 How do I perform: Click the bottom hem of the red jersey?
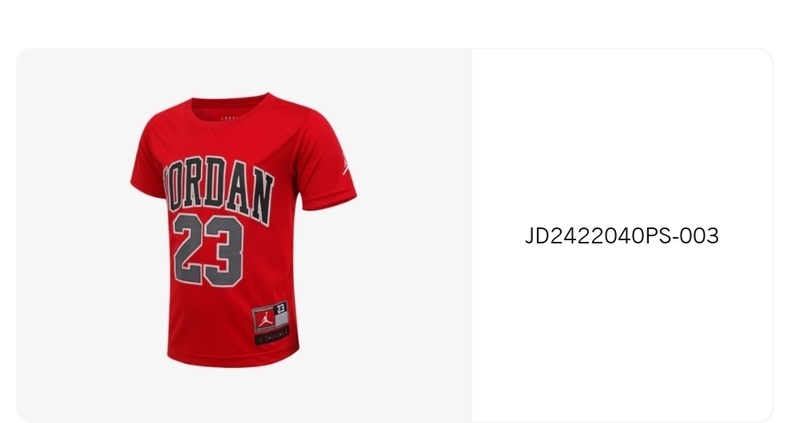point(233,358)
